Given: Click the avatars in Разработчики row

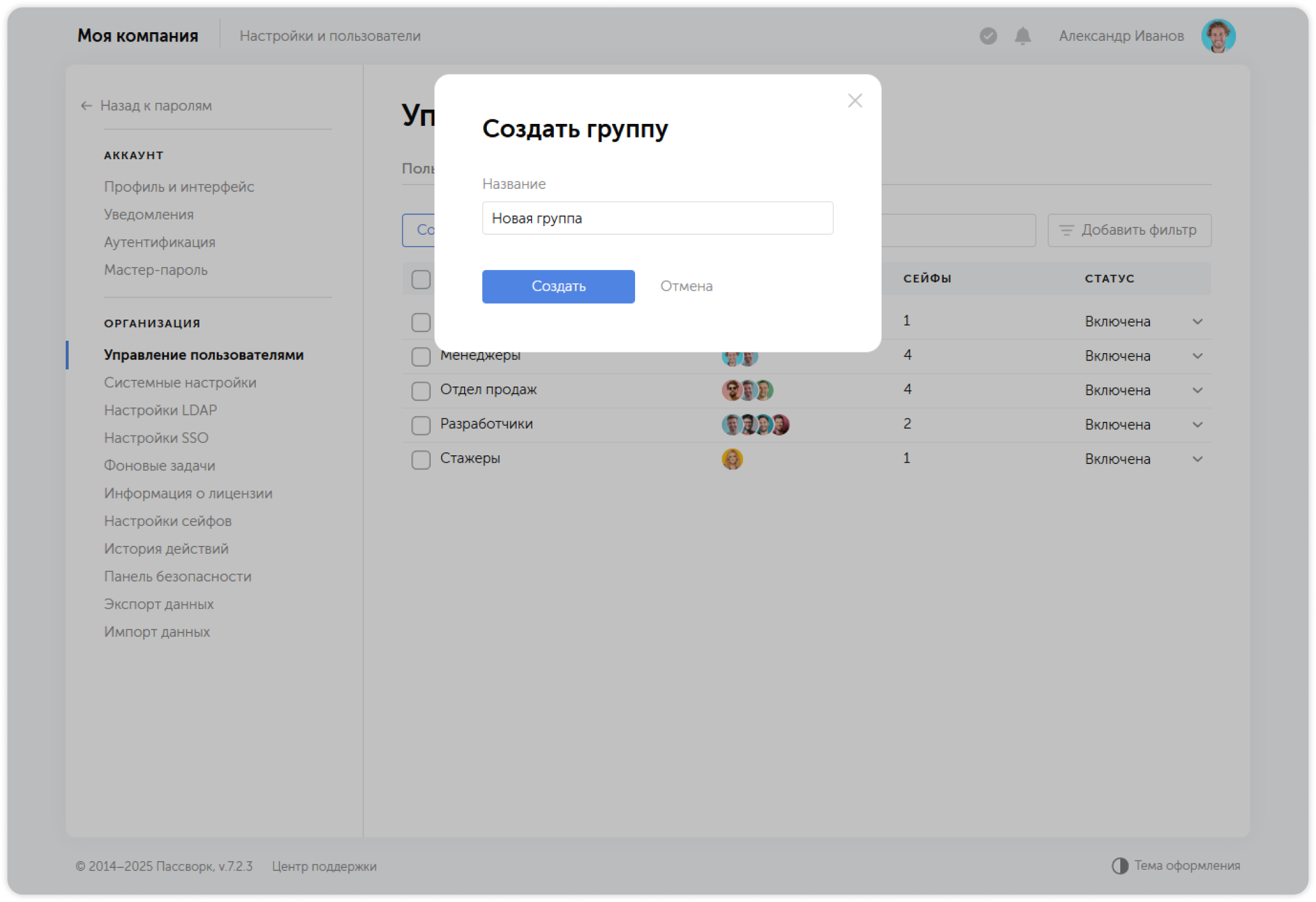Looking at the screenshot, I should tap(755, 424).
